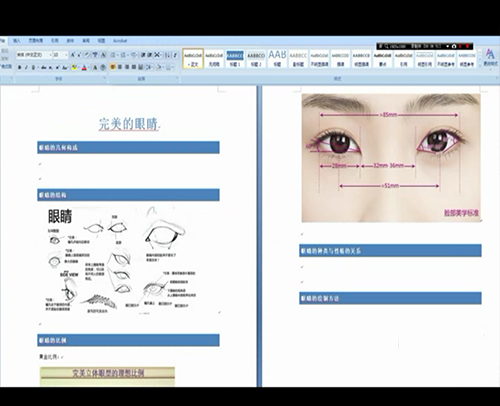The height and width of the screenshot is (406, 500).
Task: Apply the 标题 1 style
Action: (x=235, y=58)
